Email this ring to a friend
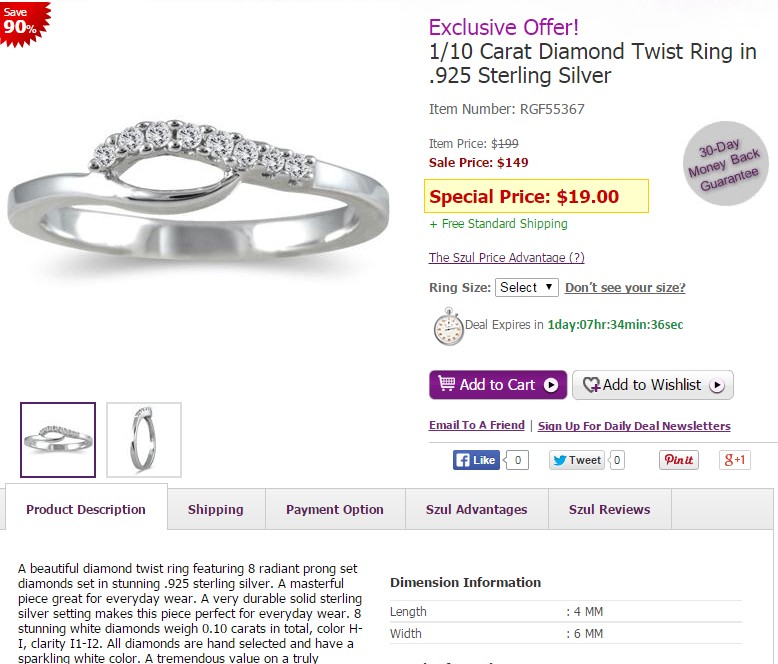The height and width of the screenshot is (664, 778). point(476,426)
